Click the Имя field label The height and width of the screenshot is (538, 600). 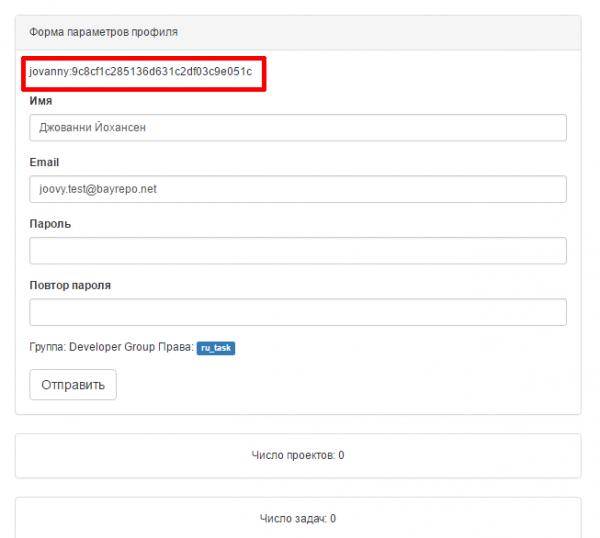[41, 101]
